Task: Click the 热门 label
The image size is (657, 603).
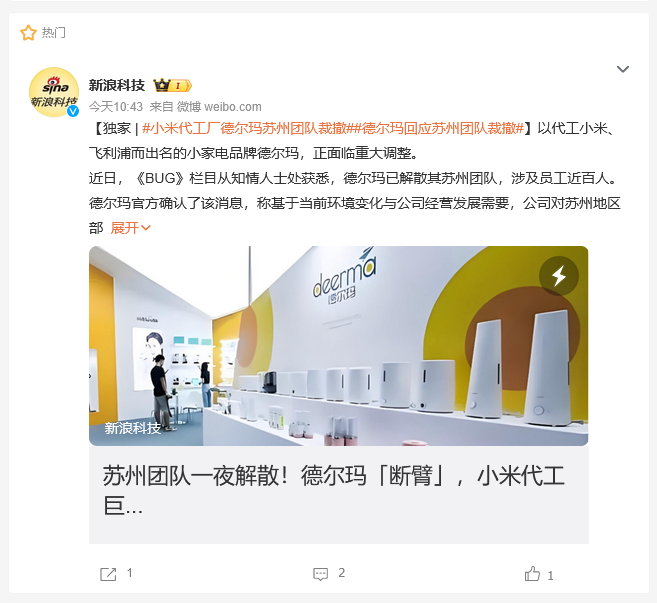Action: point(54,33)
